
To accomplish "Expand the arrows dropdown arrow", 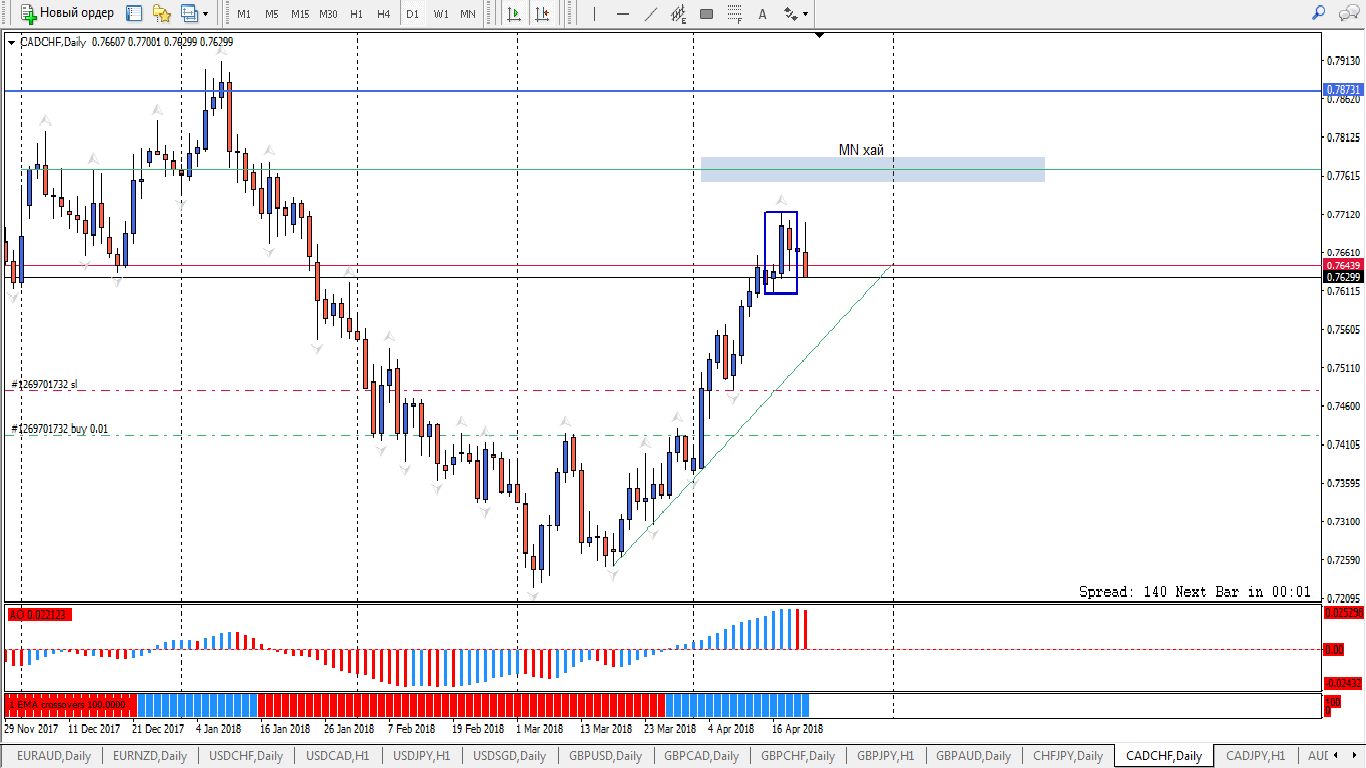I will click(806, 14).
